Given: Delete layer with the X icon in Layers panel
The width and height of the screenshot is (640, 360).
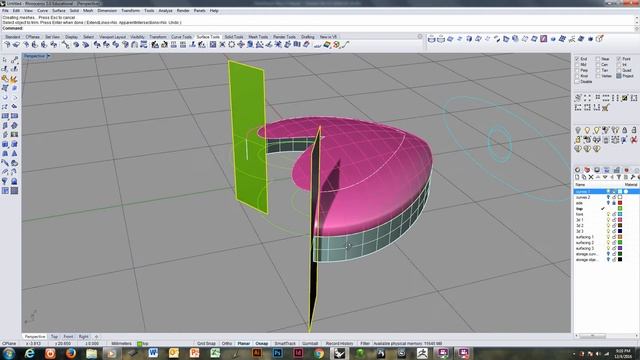Looking at the screenshot, I should coord(591,177).
